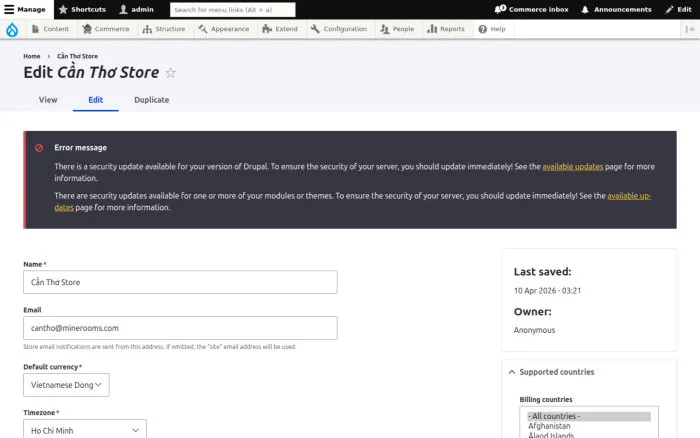Click last saved date 10 Apr 2026

(x=547, y=291)
